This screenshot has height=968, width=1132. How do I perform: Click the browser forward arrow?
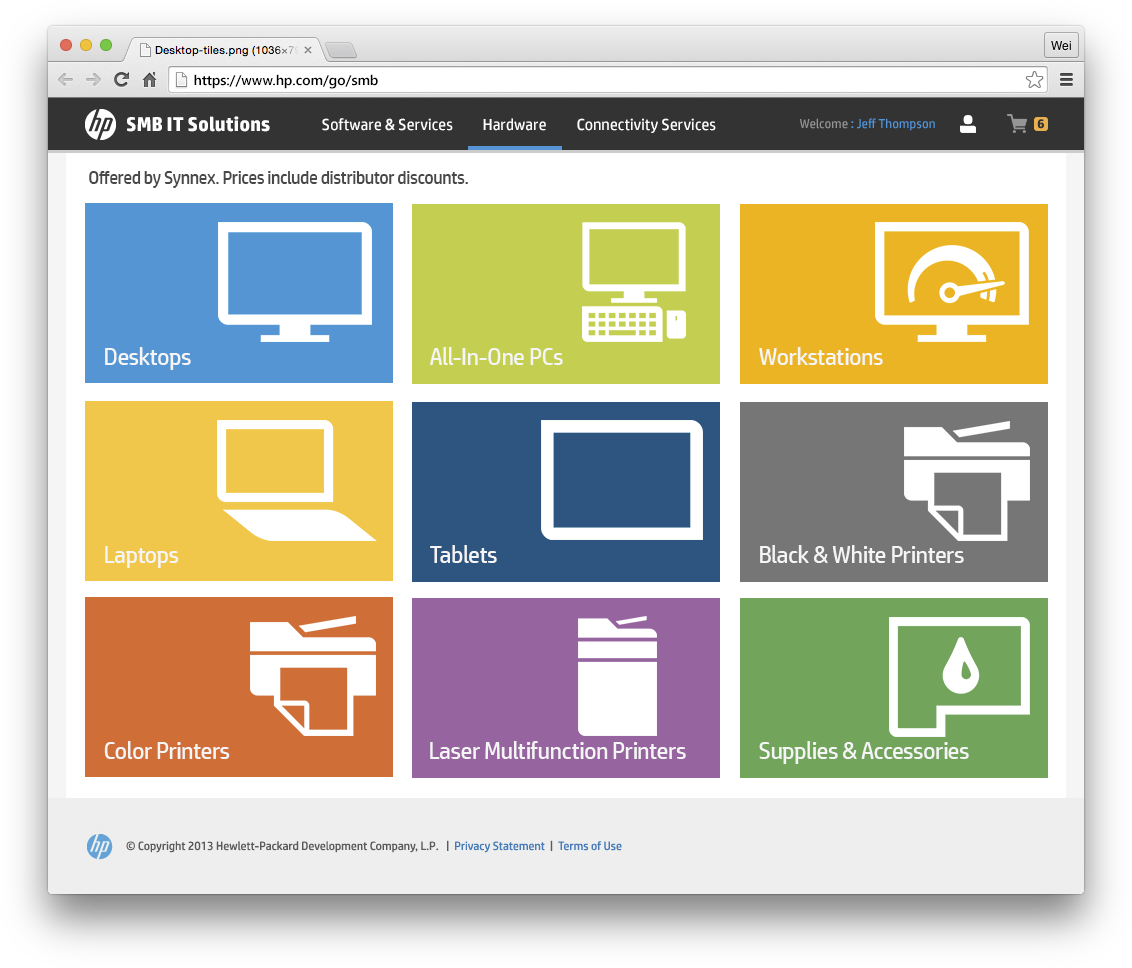[93, 79]
